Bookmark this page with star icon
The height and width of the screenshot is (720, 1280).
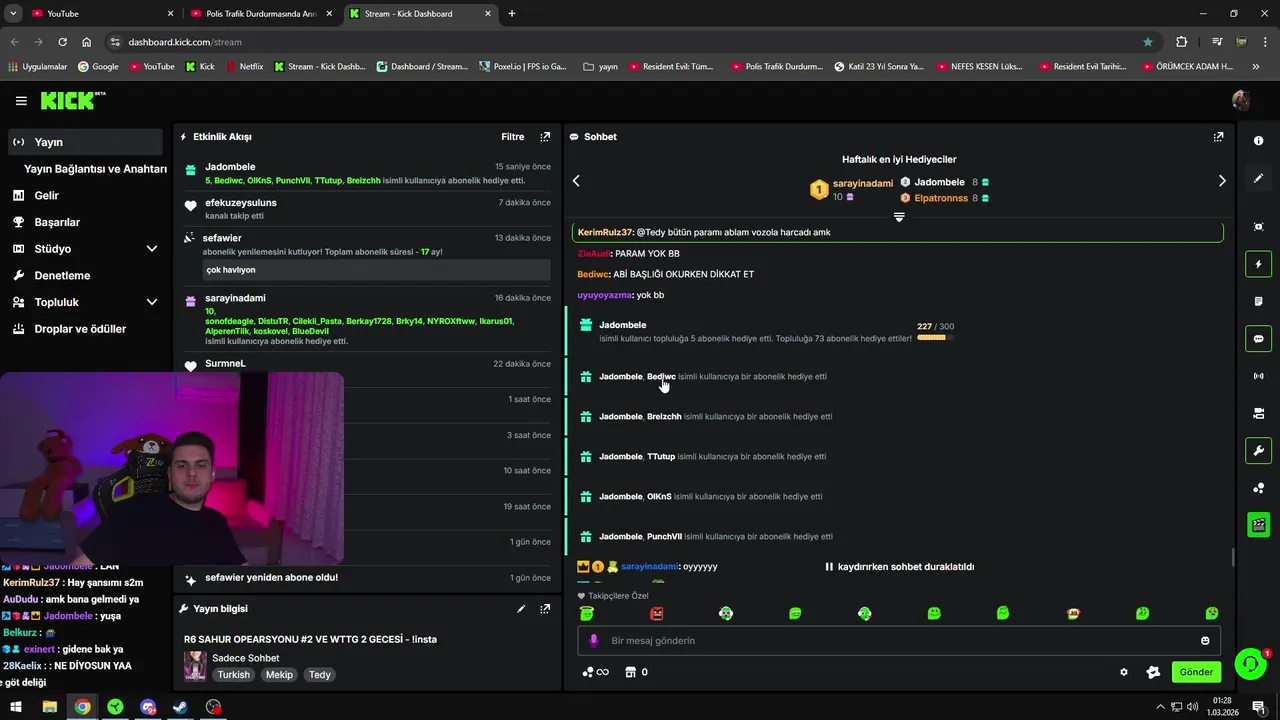tap(1148, 42)
